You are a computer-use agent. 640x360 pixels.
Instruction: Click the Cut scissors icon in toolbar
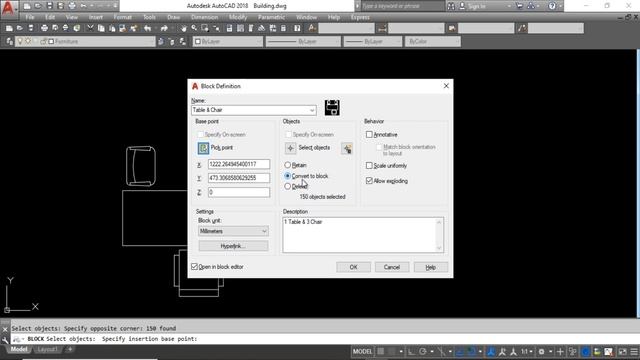[90, 28]
